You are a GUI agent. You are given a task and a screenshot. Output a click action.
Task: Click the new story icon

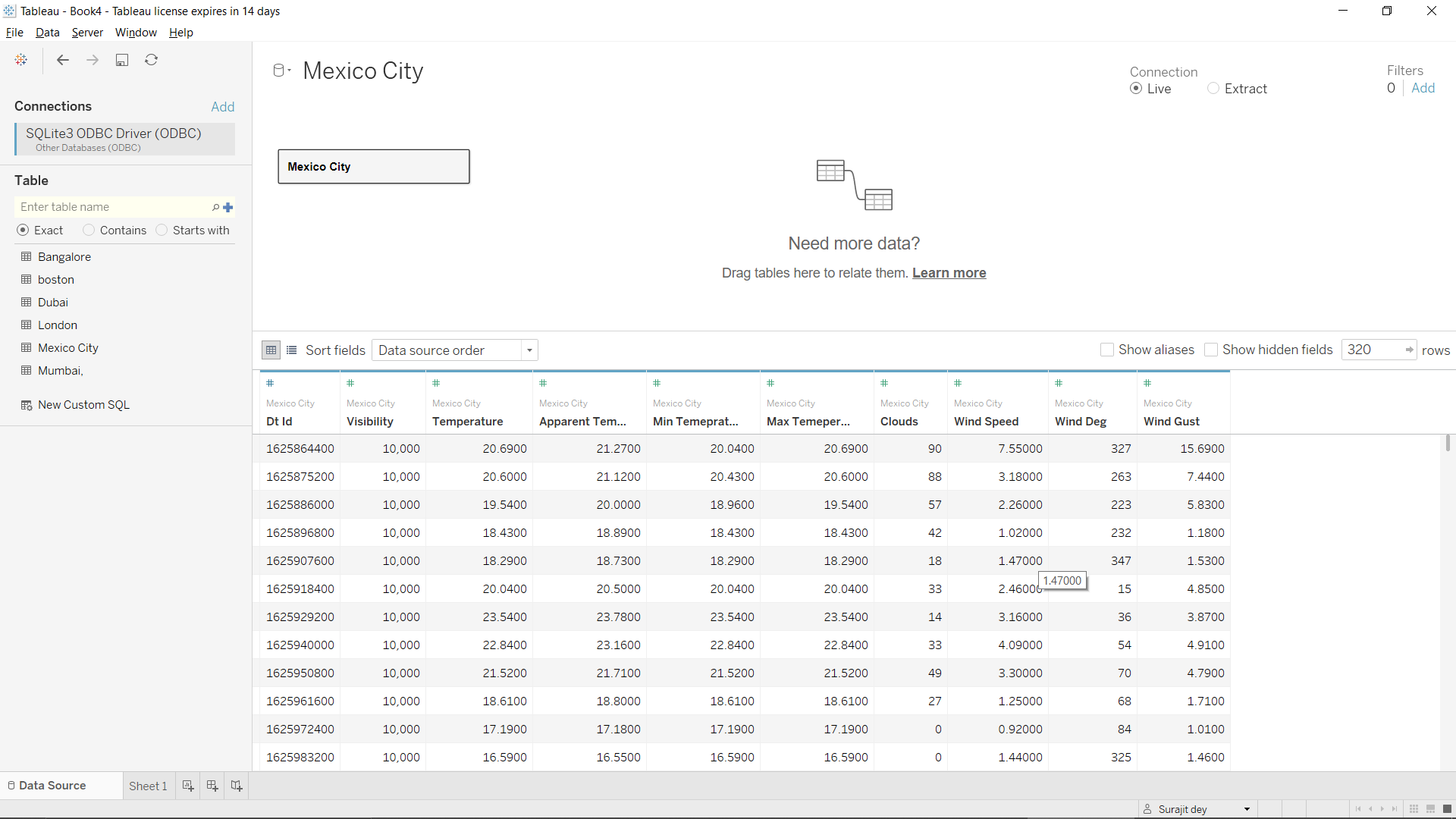237,786
